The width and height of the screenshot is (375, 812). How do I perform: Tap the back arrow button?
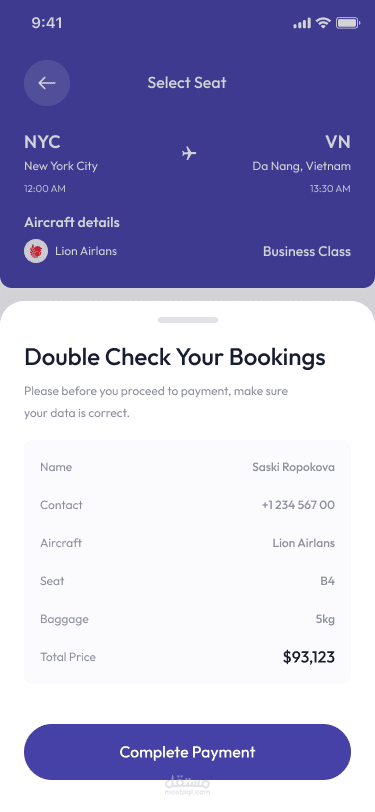(x=47, y=83)
